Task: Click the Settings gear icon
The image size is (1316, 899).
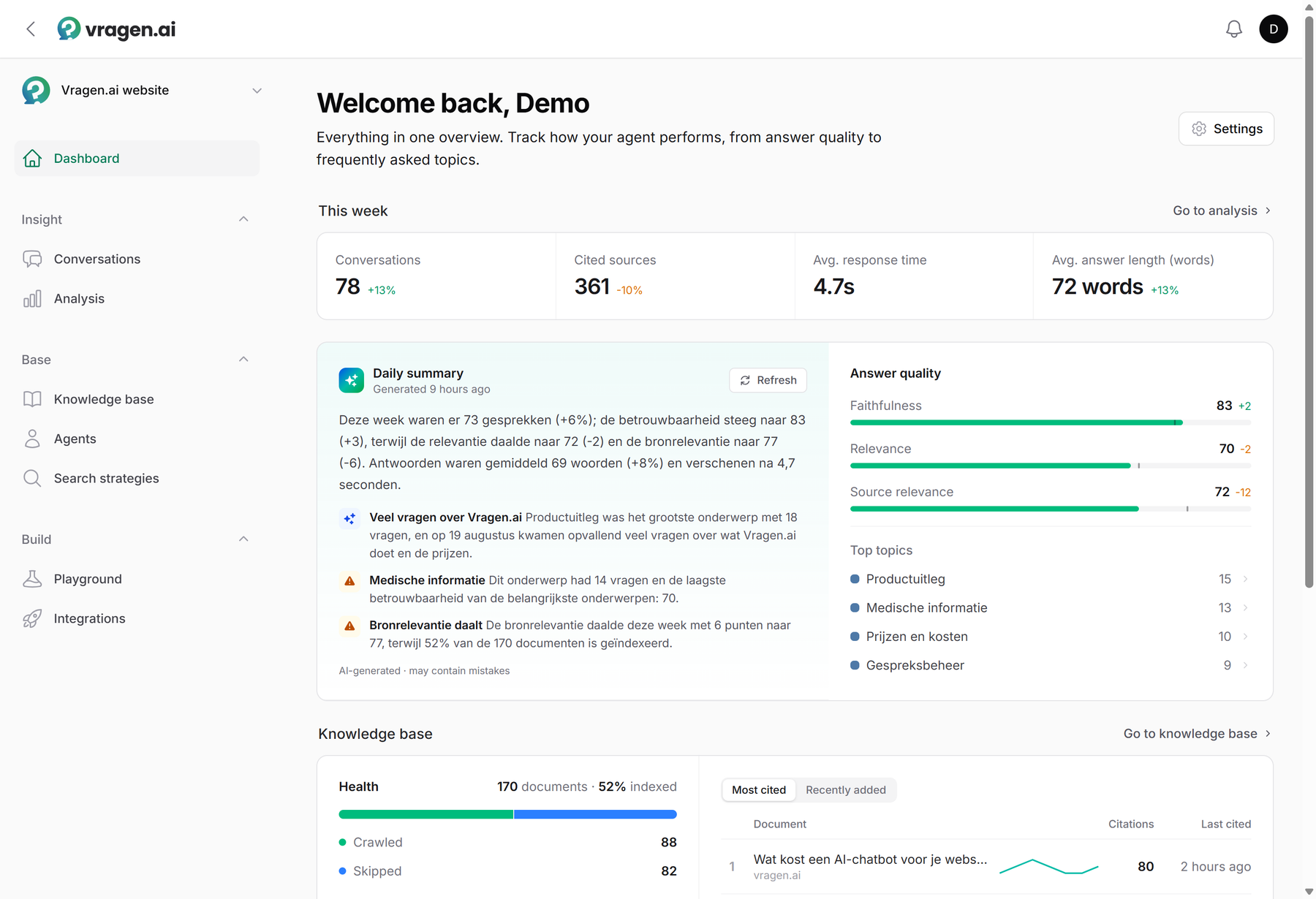Action: [1199, 129]
